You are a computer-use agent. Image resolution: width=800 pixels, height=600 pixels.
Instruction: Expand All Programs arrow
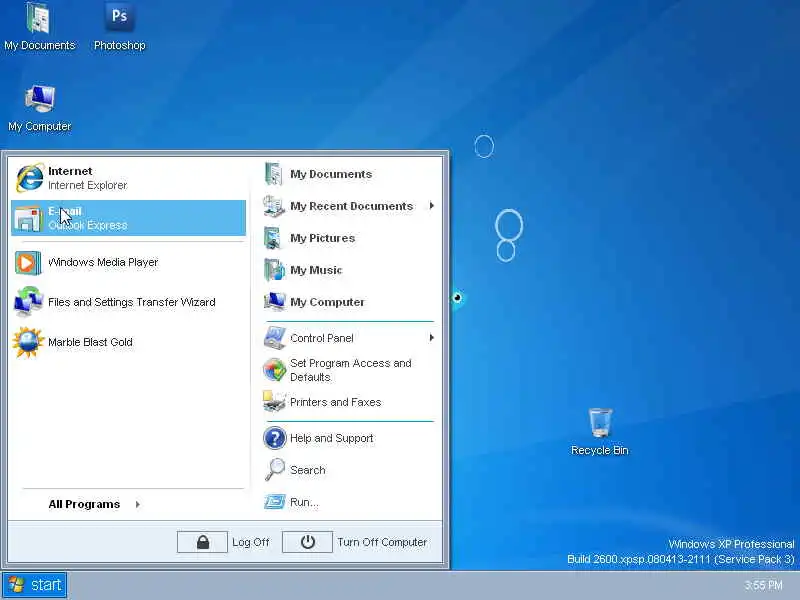click(x=137, y=505)
